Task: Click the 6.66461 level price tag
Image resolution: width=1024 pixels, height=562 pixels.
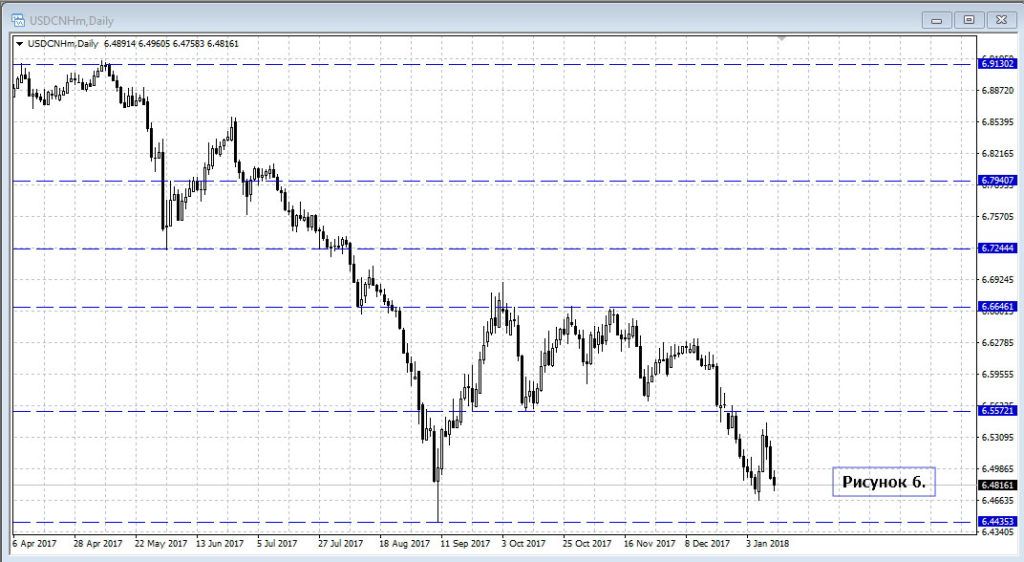Action: point(998,307)
